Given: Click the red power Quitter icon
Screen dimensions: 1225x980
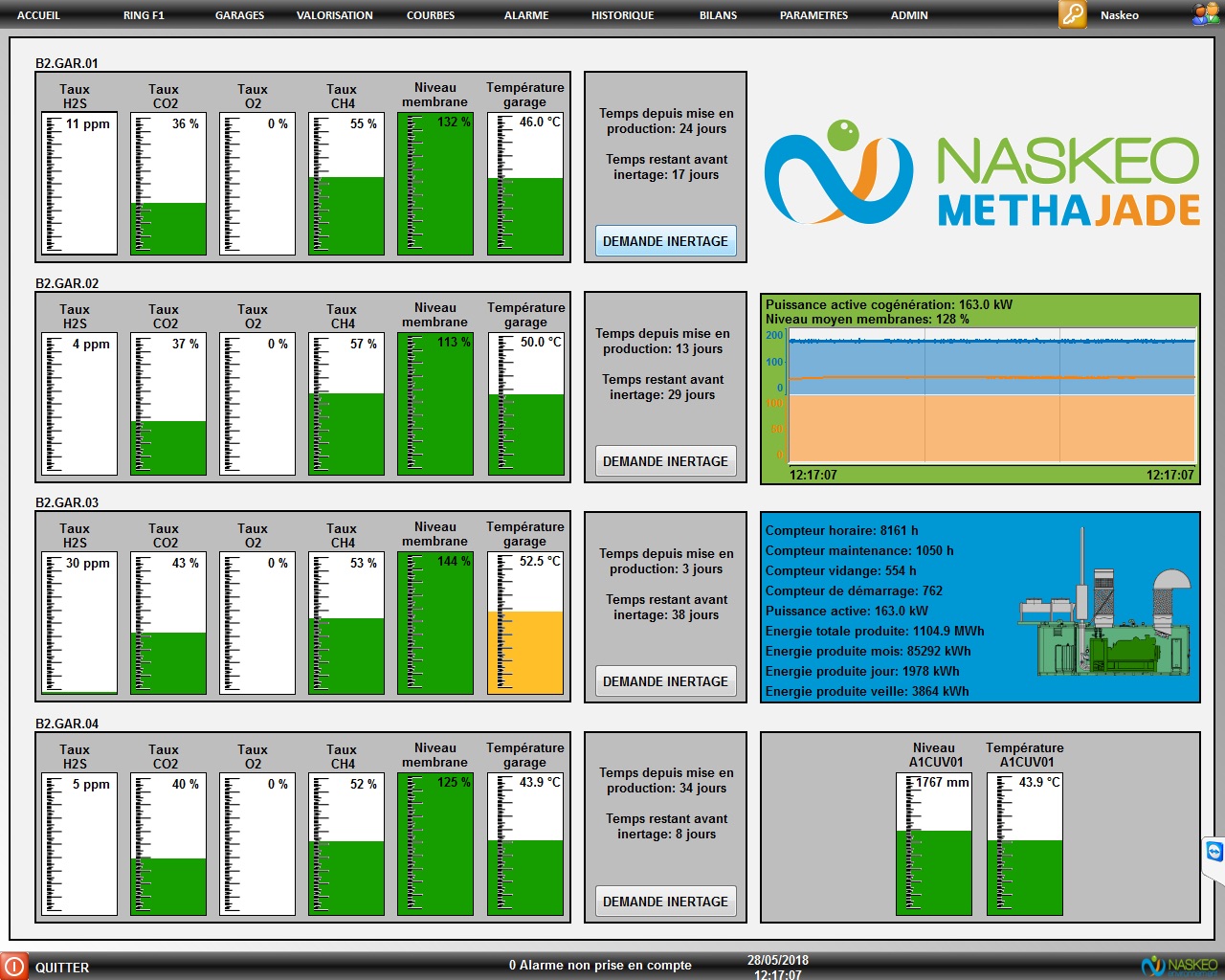Looking at the screenshot, I should point(14,966).
